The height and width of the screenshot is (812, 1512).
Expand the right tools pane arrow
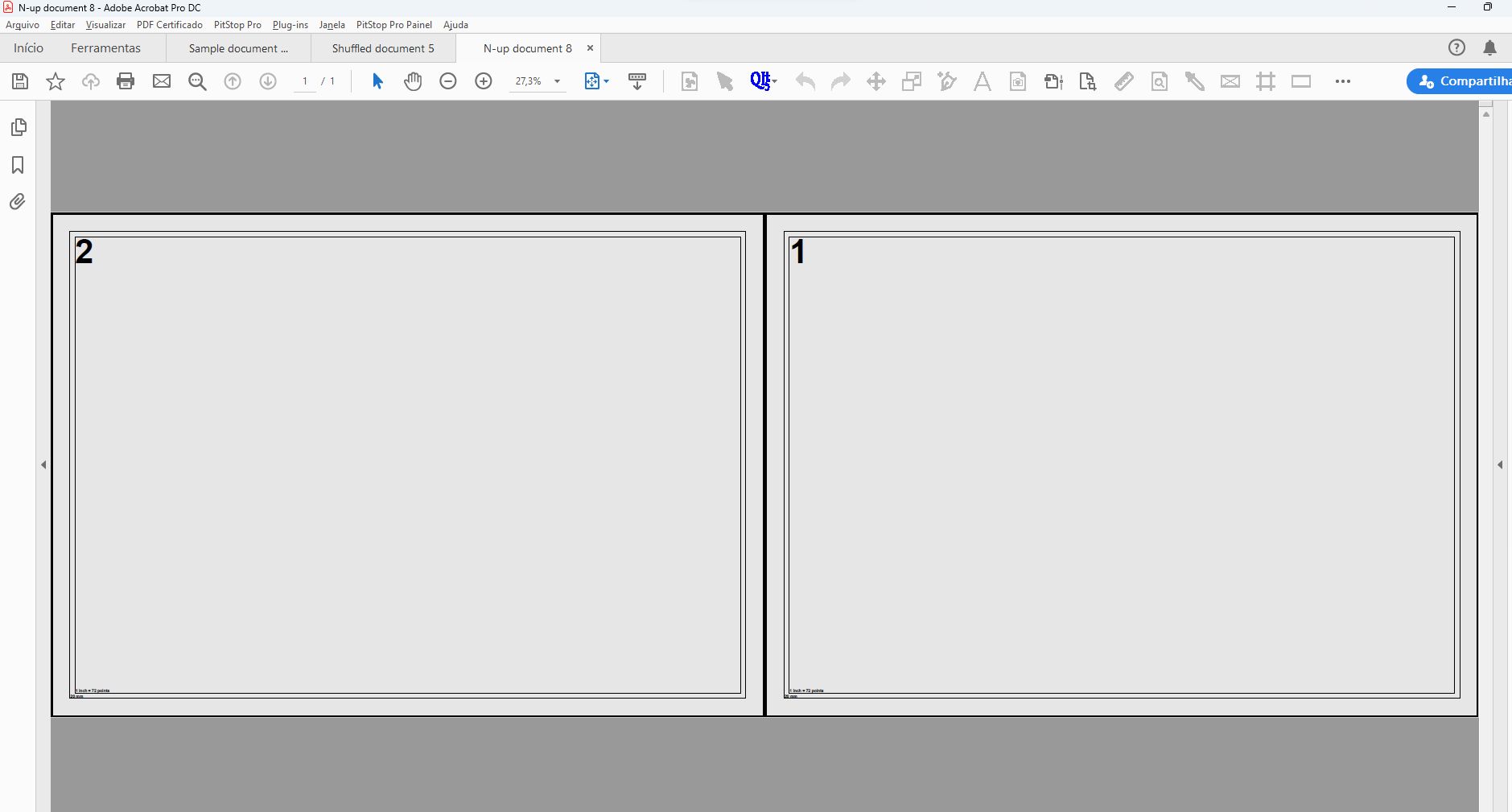click(x=1500, y=464)
